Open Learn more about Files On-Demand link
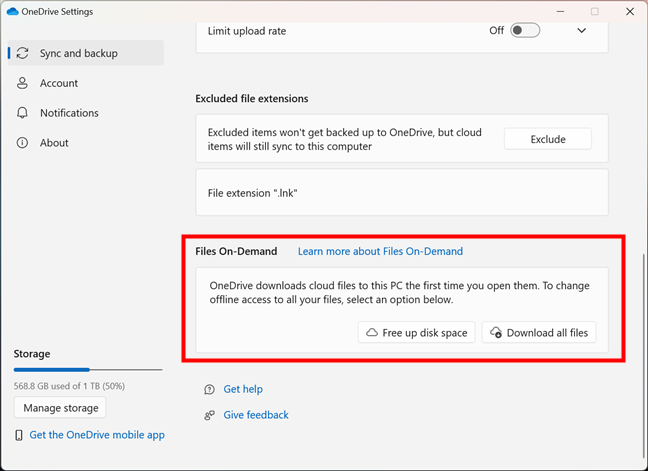The height and width of the screenshot is (471, 648). pyautogui.click(x=380, y=251)
